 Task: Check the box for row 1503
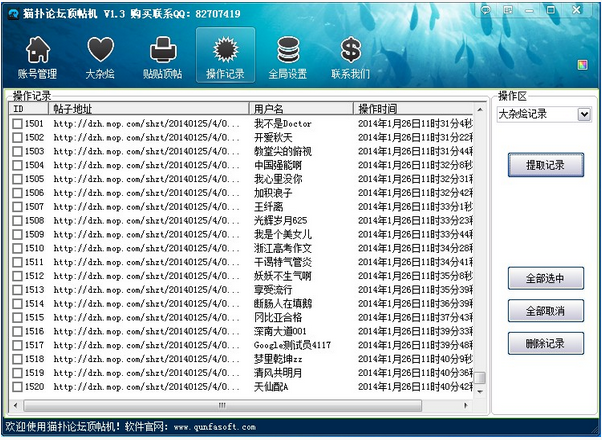tap(17, 151)
